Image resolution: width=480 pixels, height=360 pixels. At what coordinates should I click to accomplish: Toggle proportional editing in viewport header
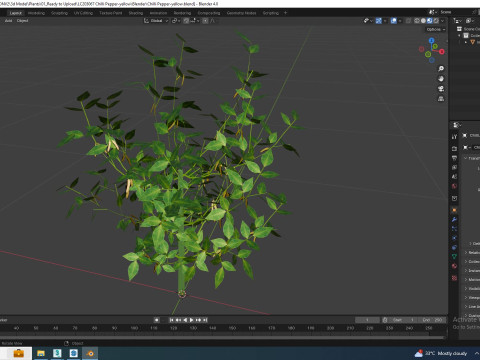[205, 21]
